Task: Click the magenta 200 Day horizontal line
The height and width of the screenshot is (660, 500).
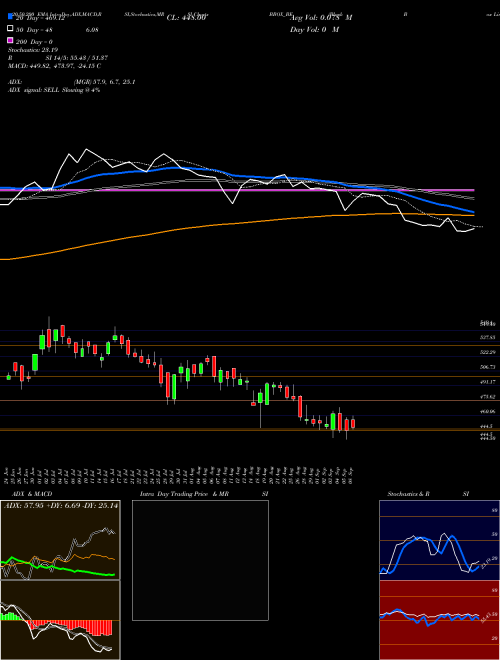Action: tap(236, 190)
